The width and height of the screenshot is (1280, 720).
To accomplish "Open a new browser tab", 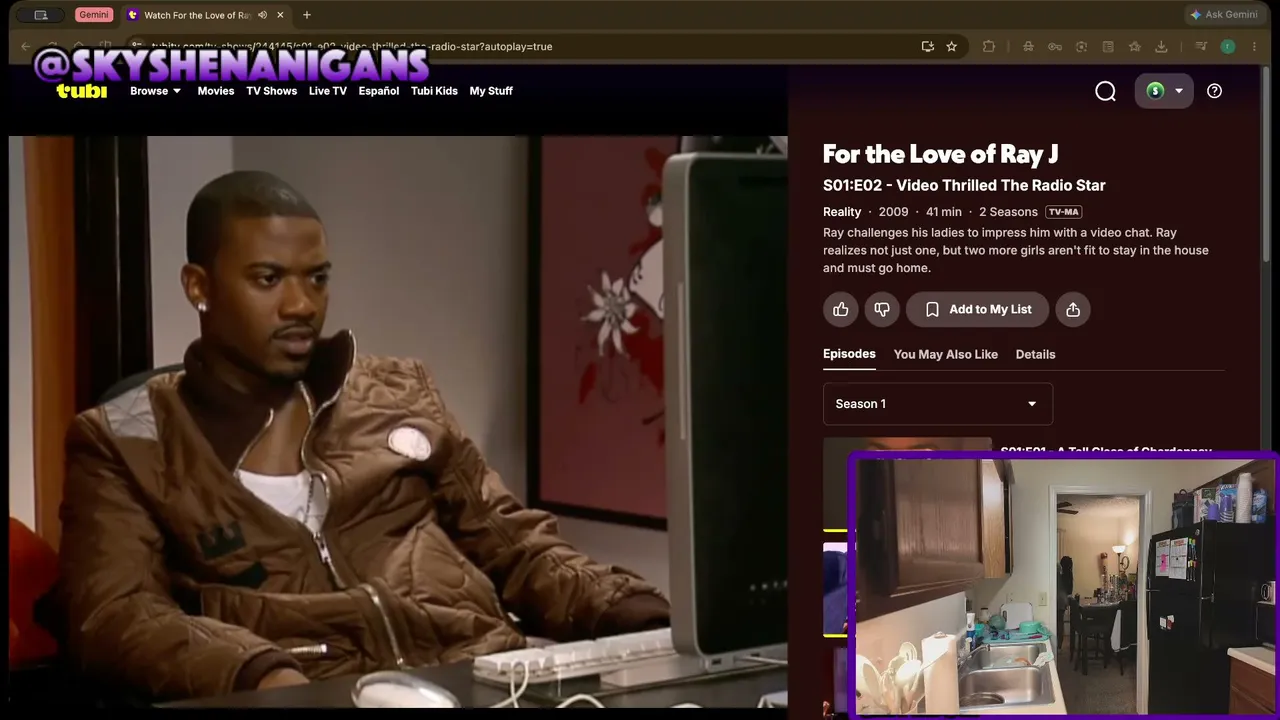I will click(x=307, y=15).
